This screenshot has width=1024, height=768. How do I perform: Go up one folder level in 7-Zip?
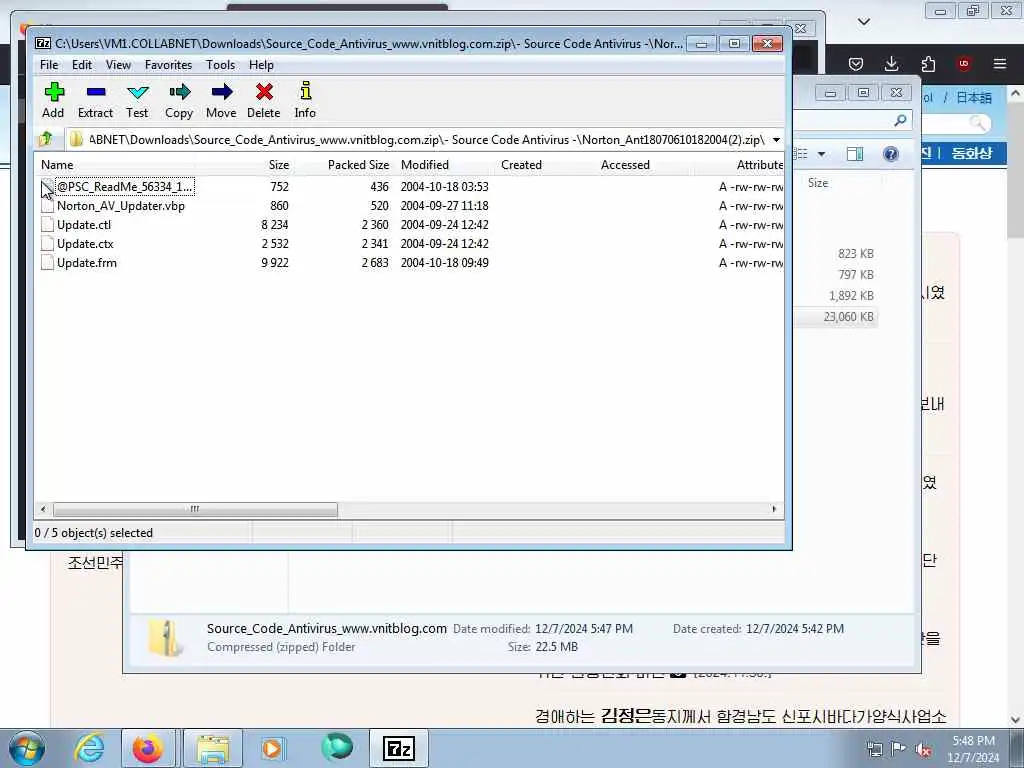point(46,139)
